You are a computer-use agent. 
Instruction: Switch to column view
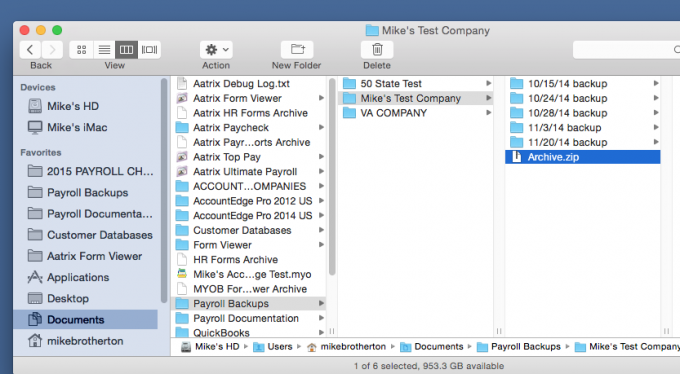[126, 50]
